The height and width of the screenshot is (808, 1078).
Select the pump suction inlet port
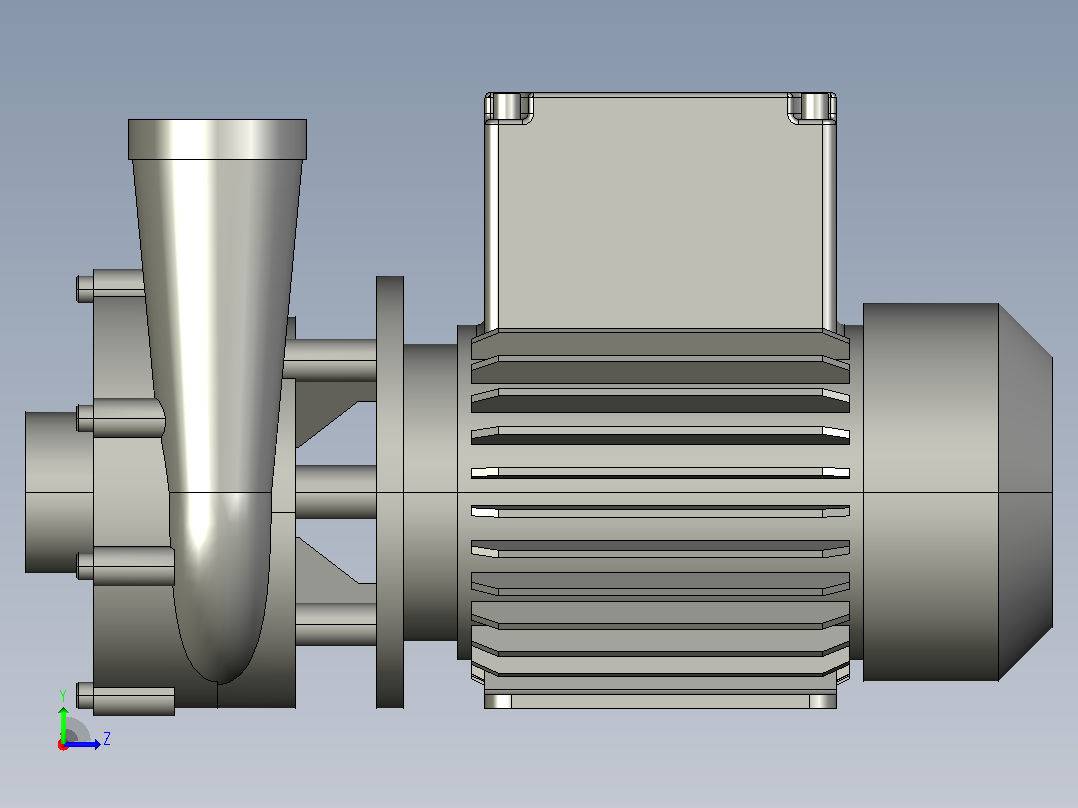(59, 492)
